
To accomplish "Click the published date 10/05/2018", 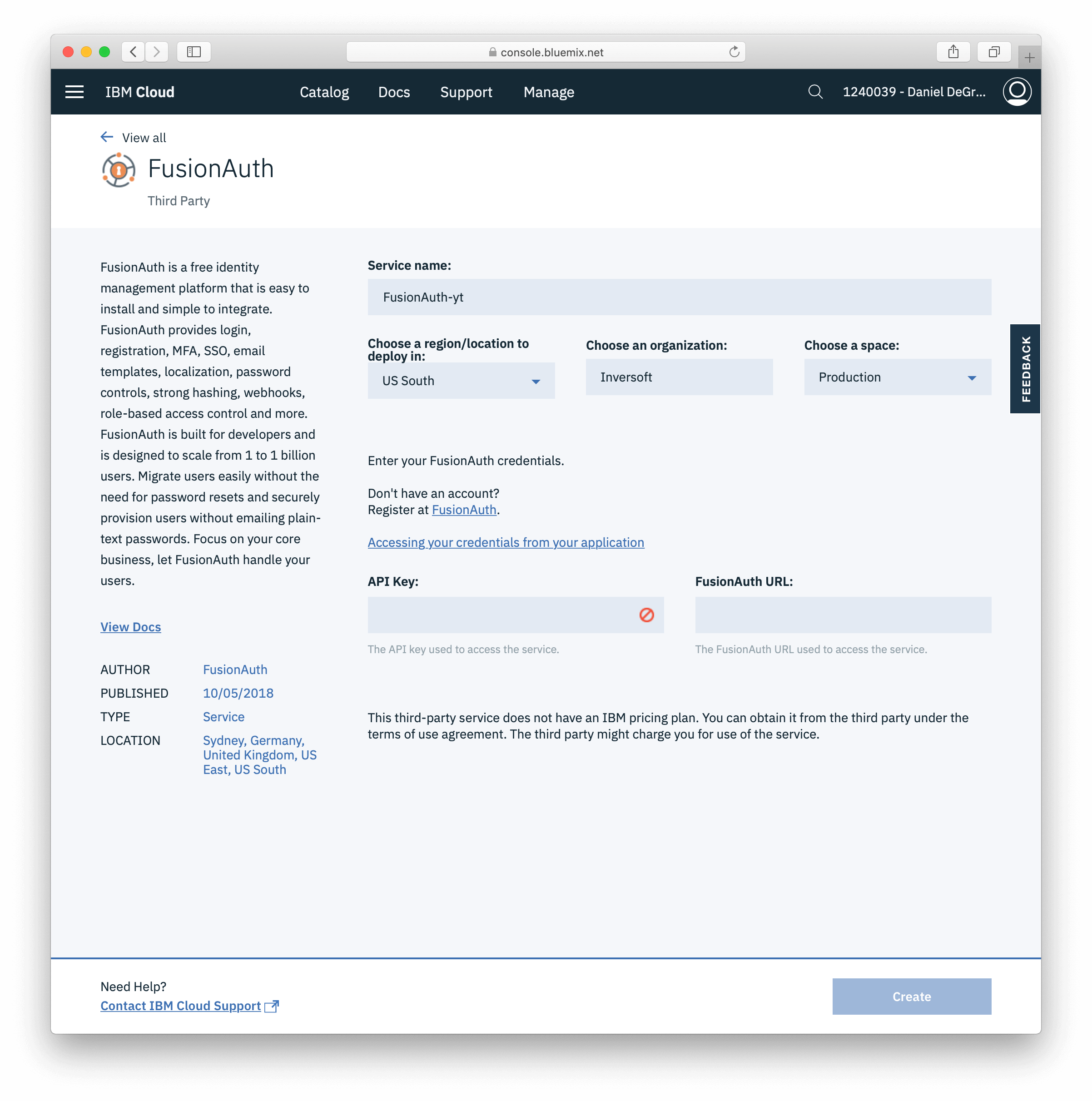I will click(x=238, y=693).
